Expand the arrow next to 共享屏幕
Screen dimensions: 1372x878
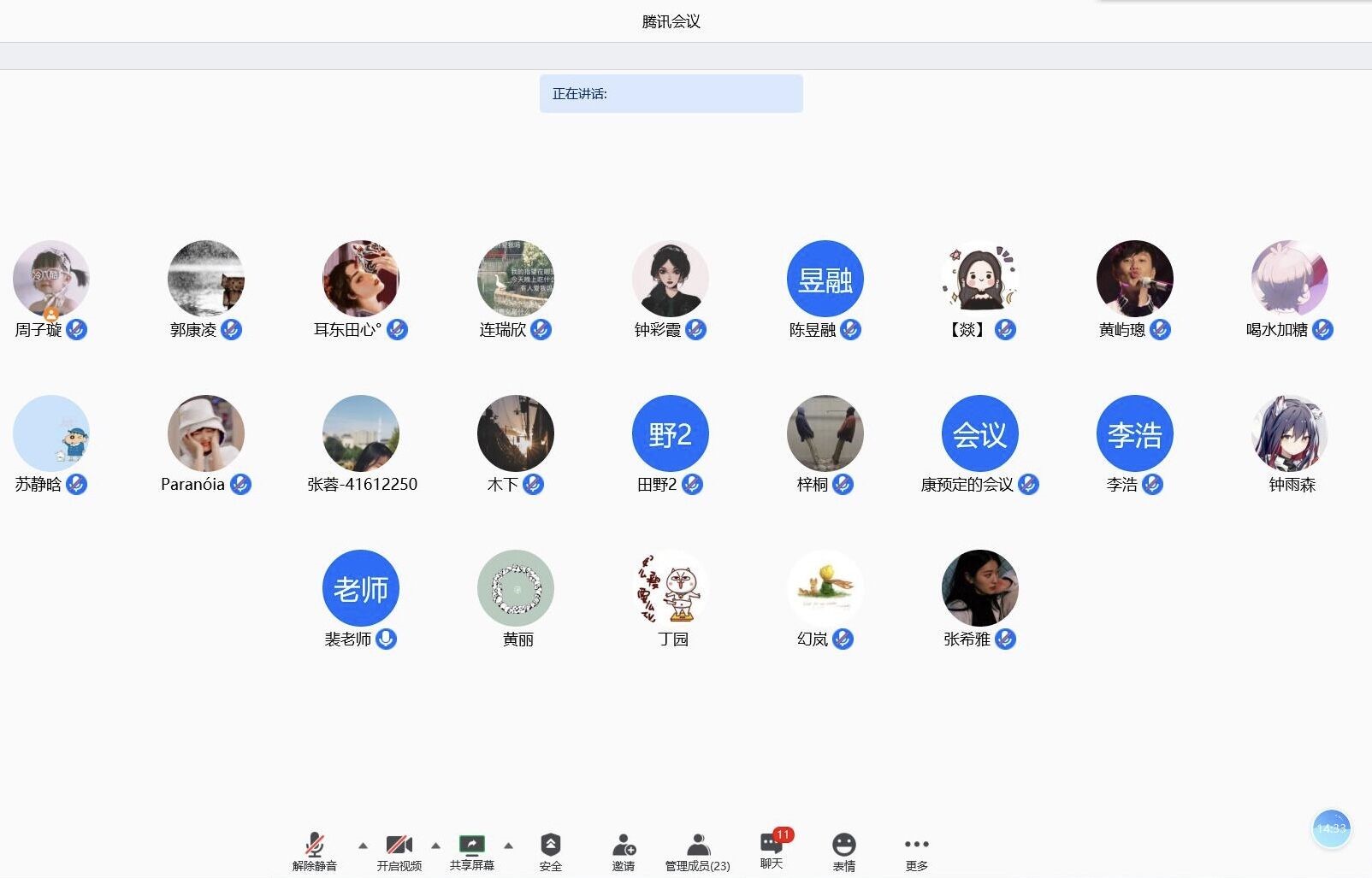508,846
